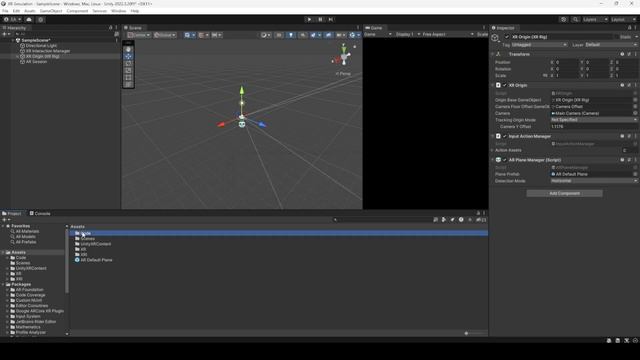This screenshot has width=640, height=360.
Task: Select the Move tool in scene overlay
Action: 128,56
